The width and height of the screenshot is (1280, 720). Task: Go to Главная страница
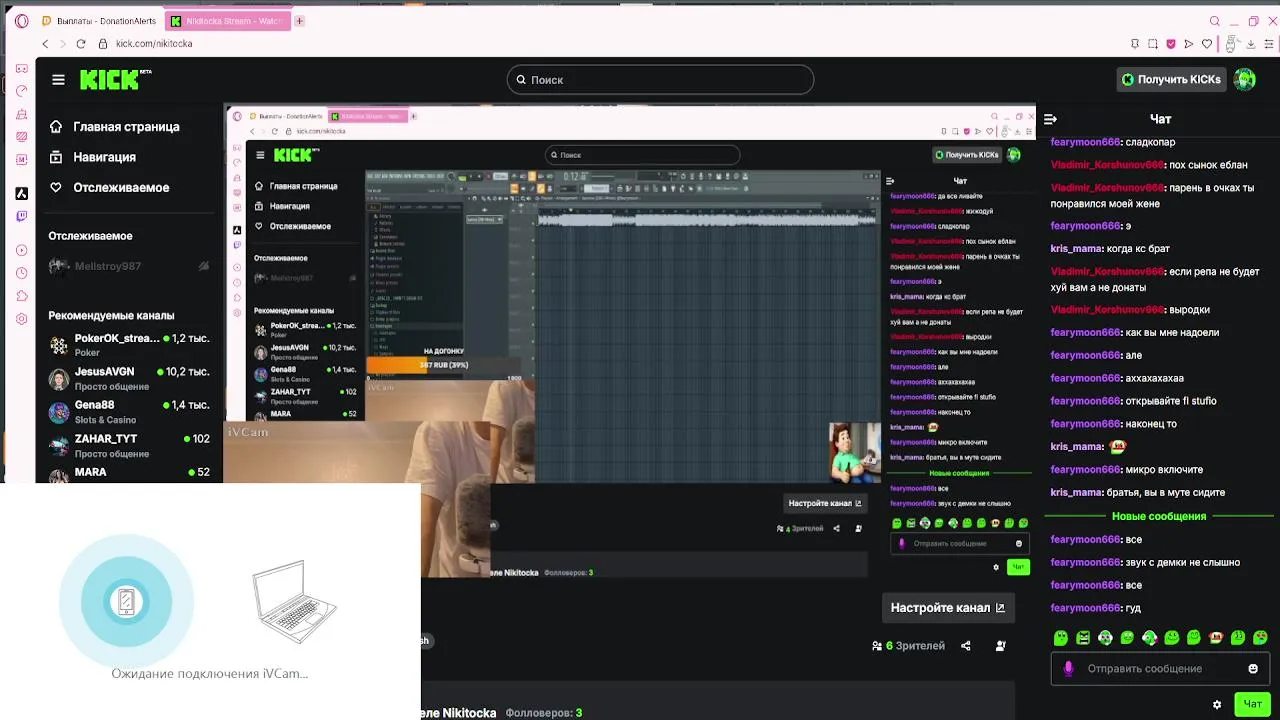(115, 127)
